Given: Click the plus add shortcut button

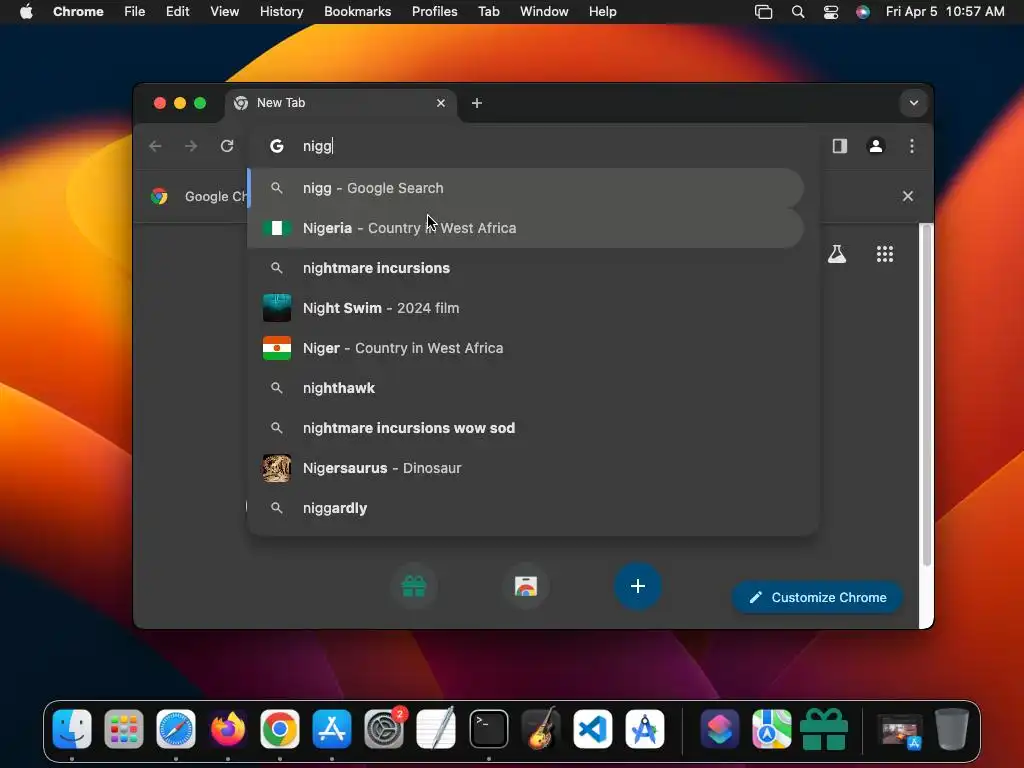Looking at the screenshot, I should (x=638, y=586).
